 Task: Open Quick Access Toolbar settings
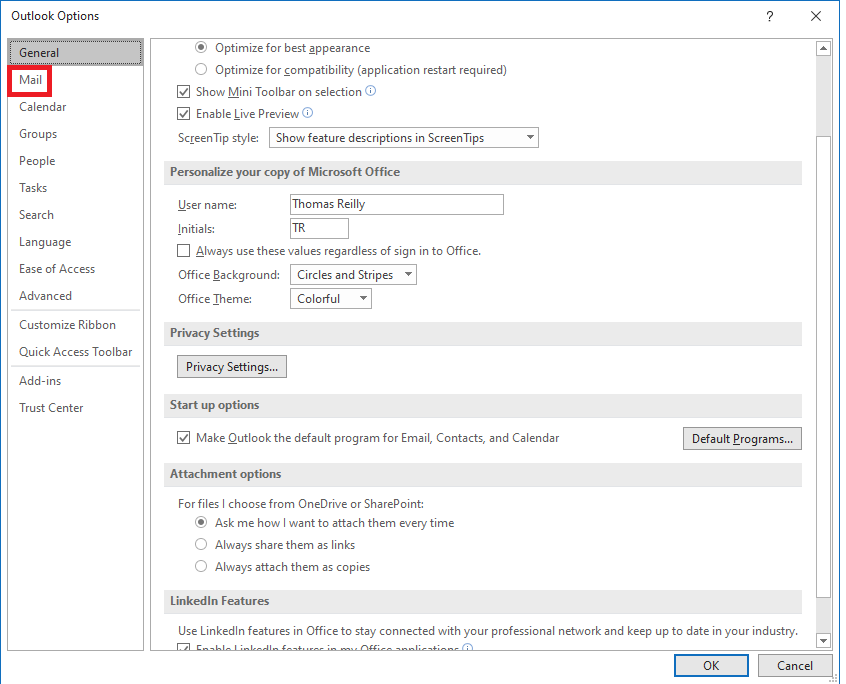click(76, 352)
